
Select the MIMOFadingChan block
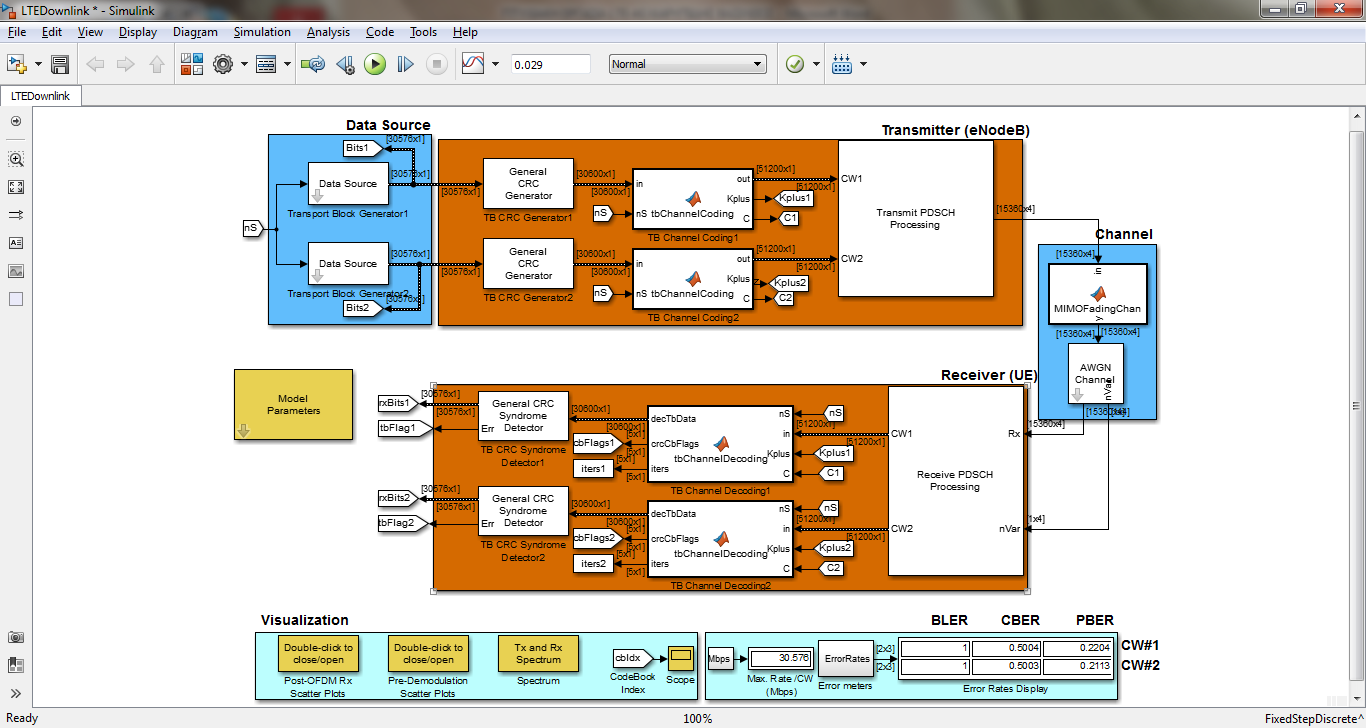(1097, 295)
